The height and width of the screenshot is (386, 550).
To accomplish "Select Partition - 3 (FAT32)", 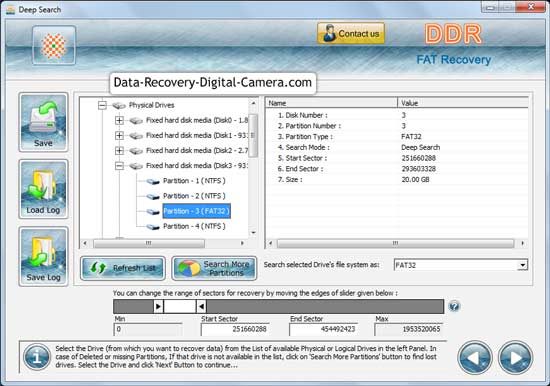I will [x=196, y=211].
